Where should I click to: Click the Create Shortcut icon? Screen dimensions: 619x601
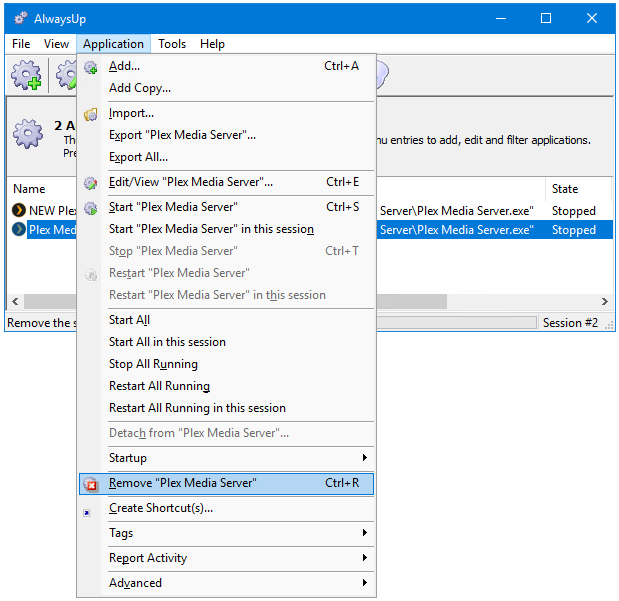pyautogui.click(x=87, y=513)
